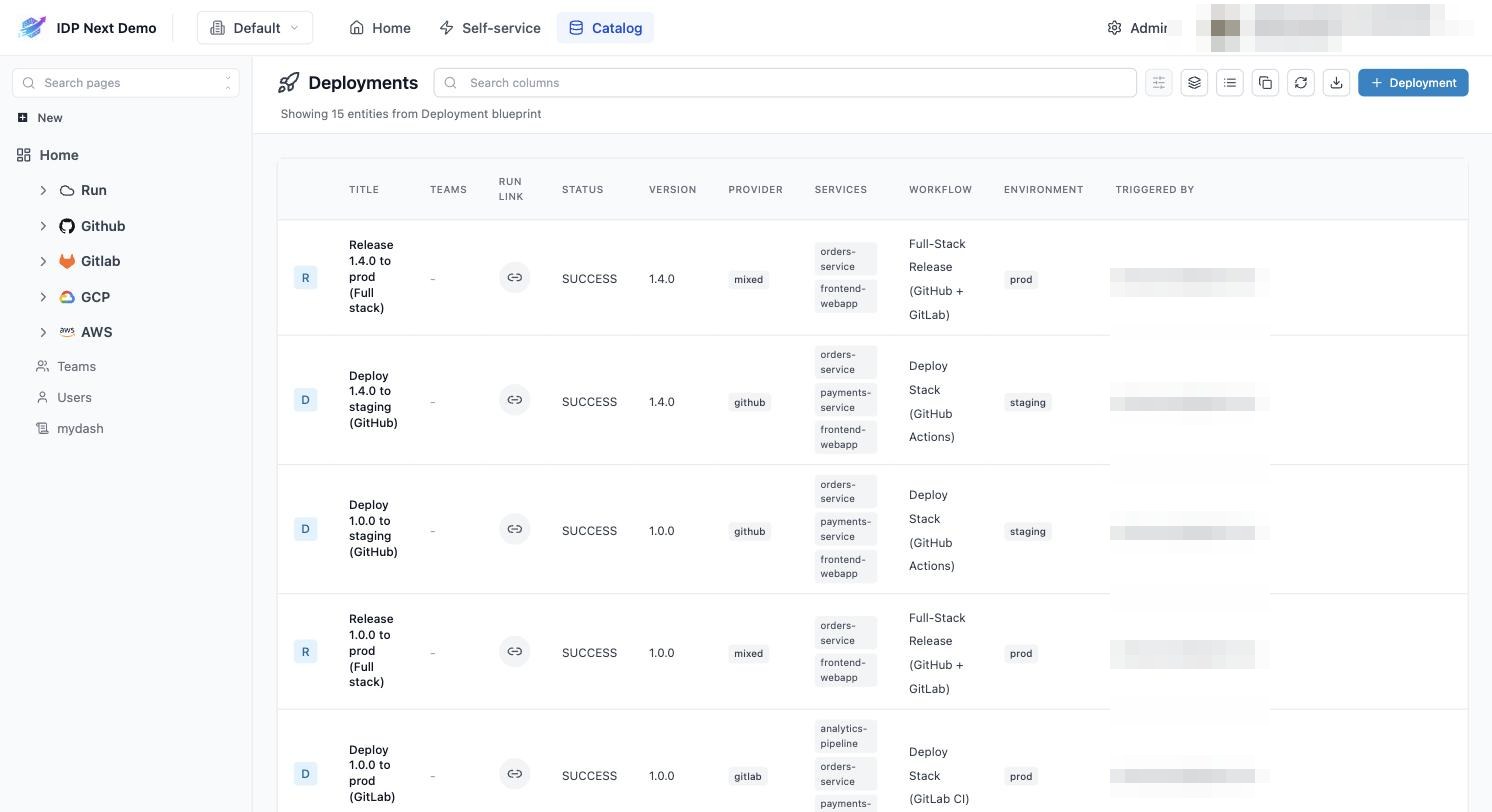
Task: Click the D avatar of Deploy 1.4.0 row
Action: click(305, 400)
